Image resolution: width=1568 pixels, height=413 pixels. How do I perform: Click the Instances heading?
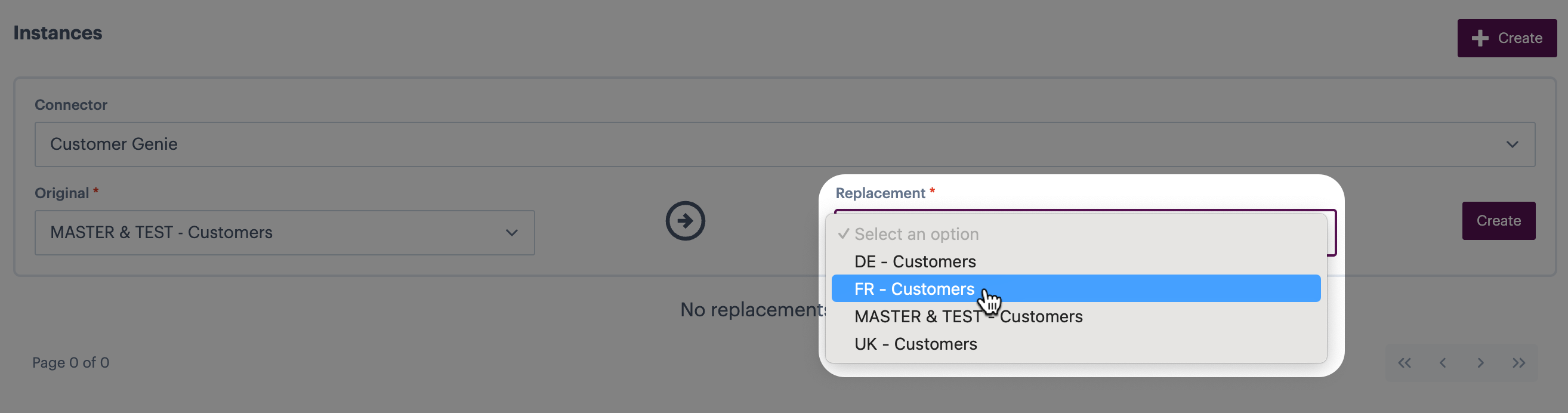[x=58, y=33]
